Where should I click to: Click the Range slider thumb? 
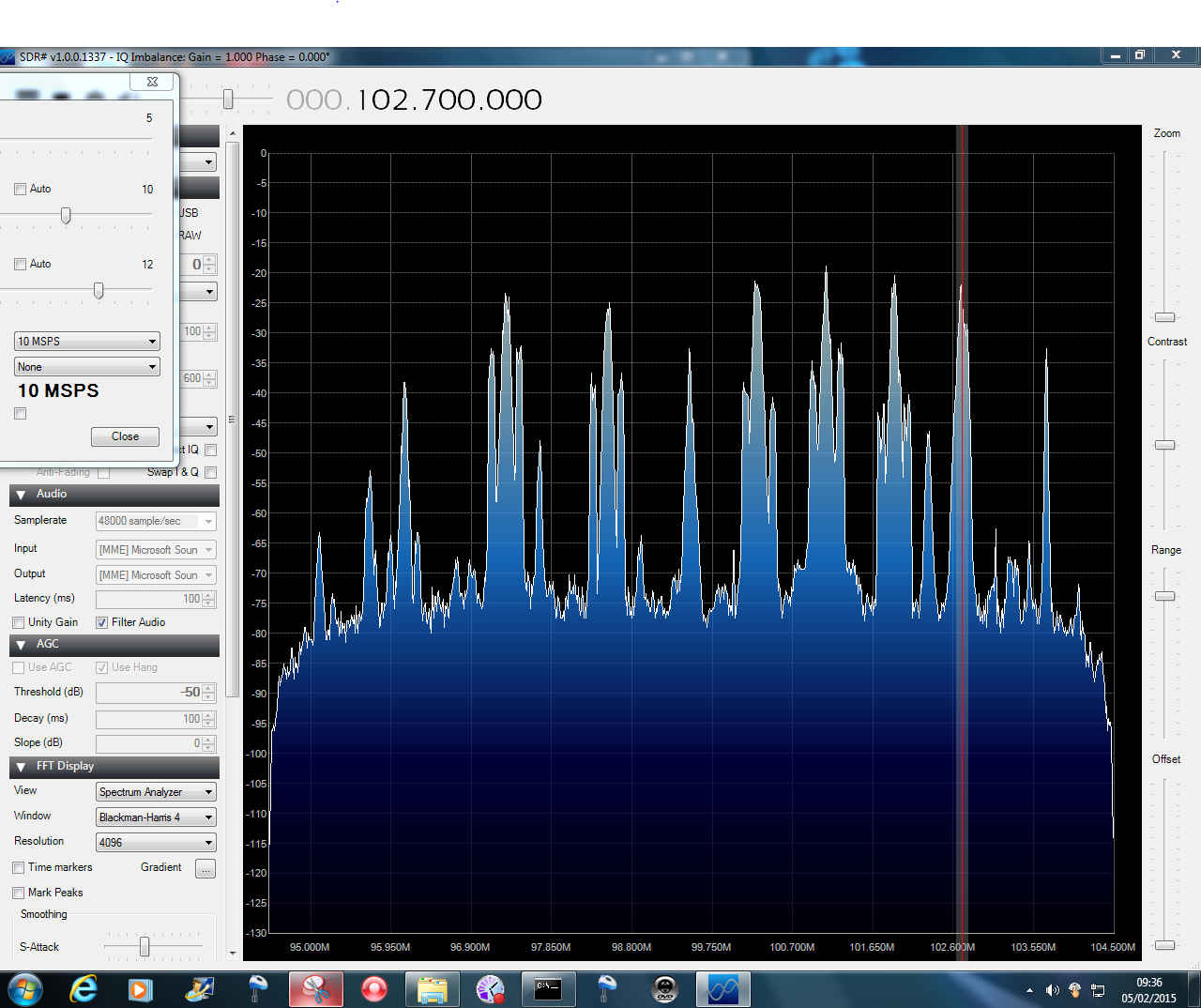[x=1164, y=596]
